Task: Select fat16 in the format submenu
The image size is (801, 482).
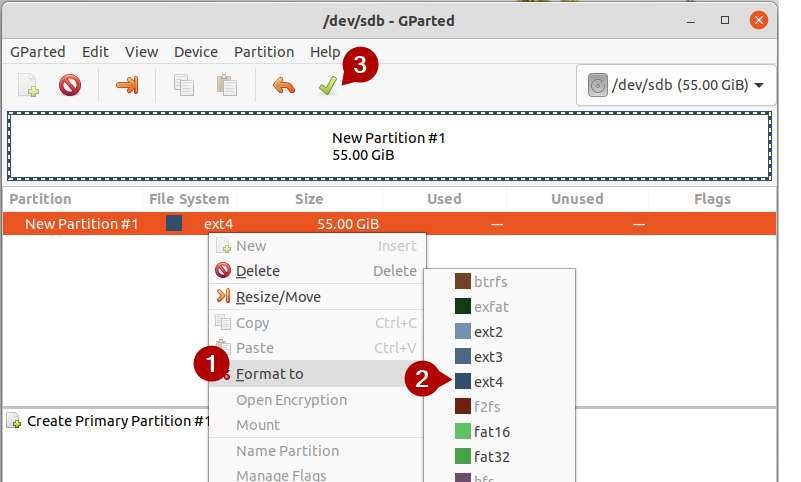Action: [x=500, y=431]
